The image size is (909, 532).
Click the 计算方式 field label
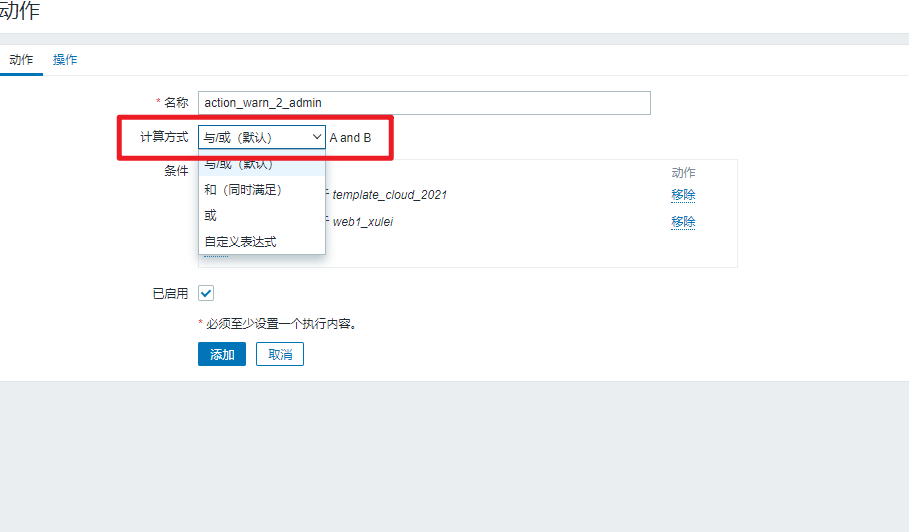164,137
